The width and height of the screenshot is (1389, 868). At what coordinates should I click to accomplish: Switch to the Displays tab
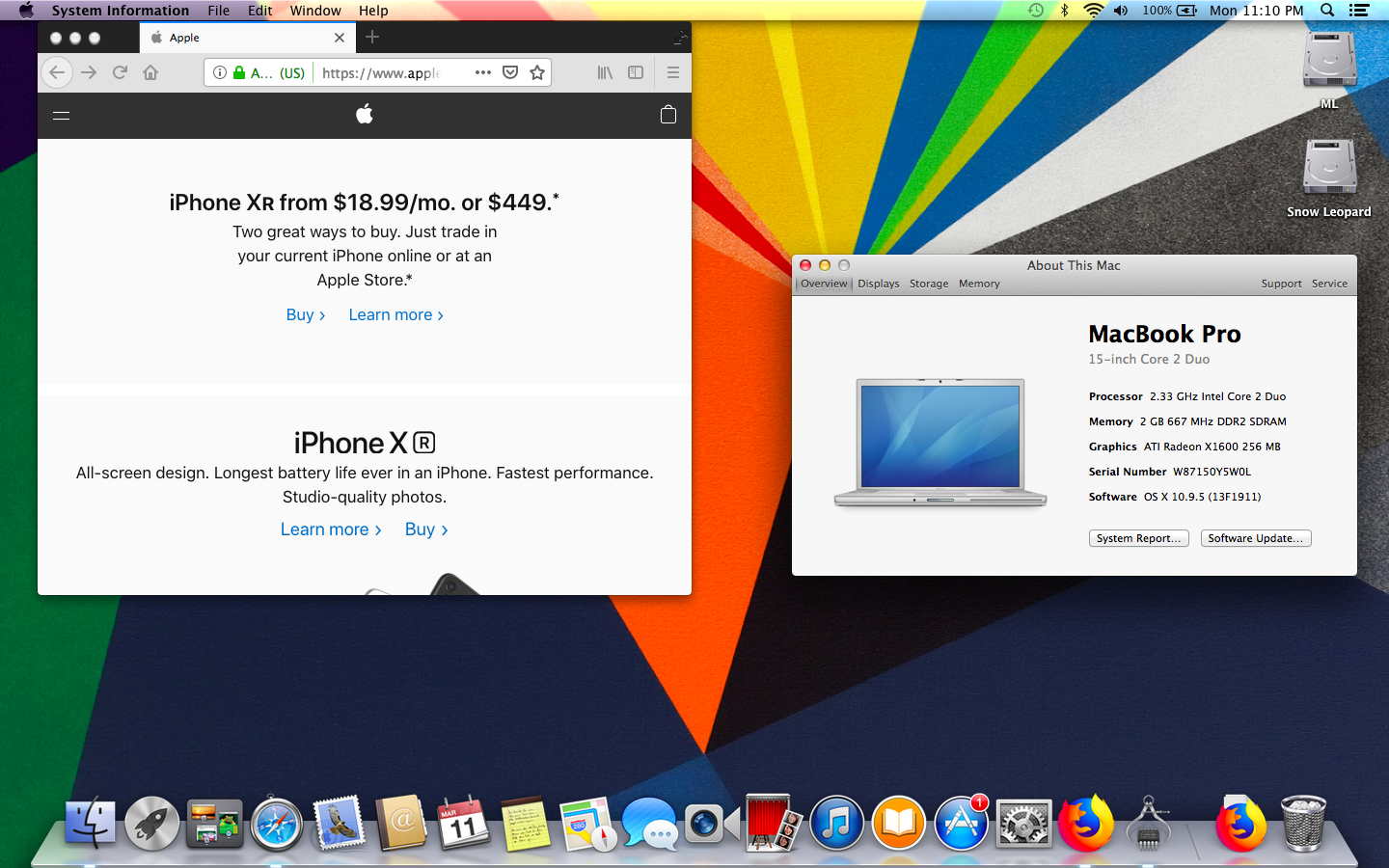point(879,284)
